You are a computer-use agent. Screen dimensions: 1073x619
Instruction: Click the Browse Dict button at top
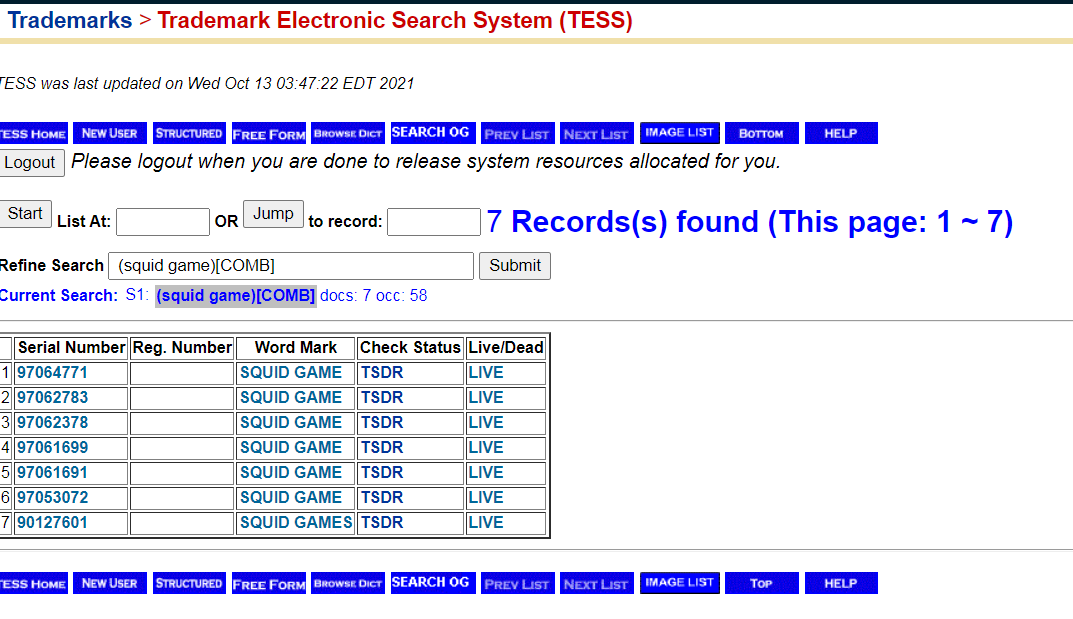pyautogui.click(x=348, y=133)
